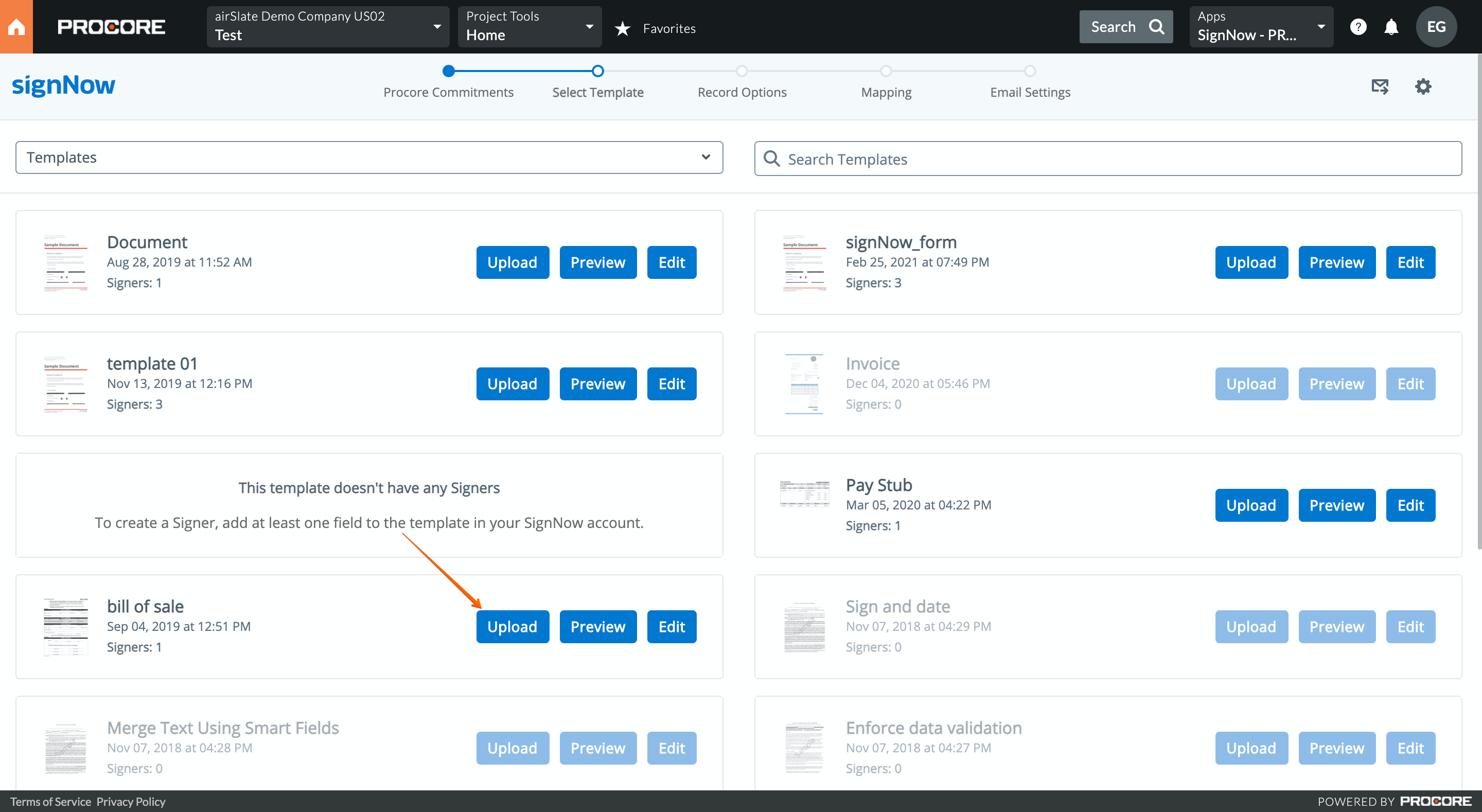
Task: Preview the bill of sale template
Action: point(598,627)
